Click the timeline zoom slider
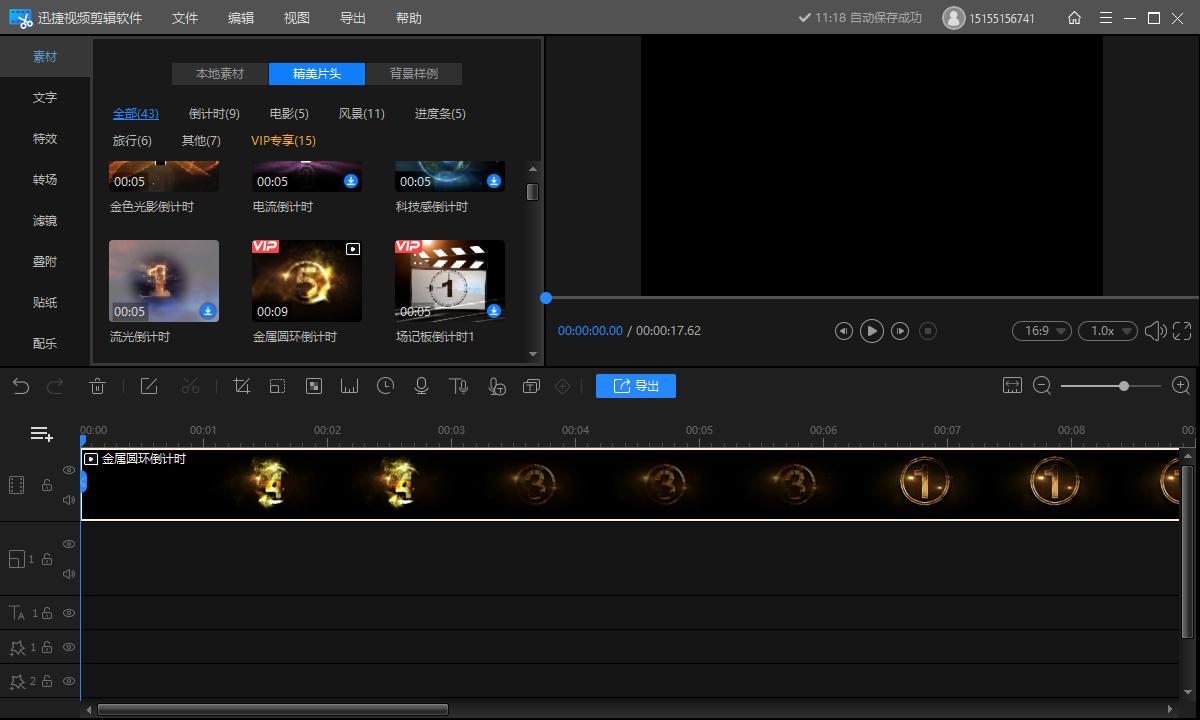 point(1124,385)
